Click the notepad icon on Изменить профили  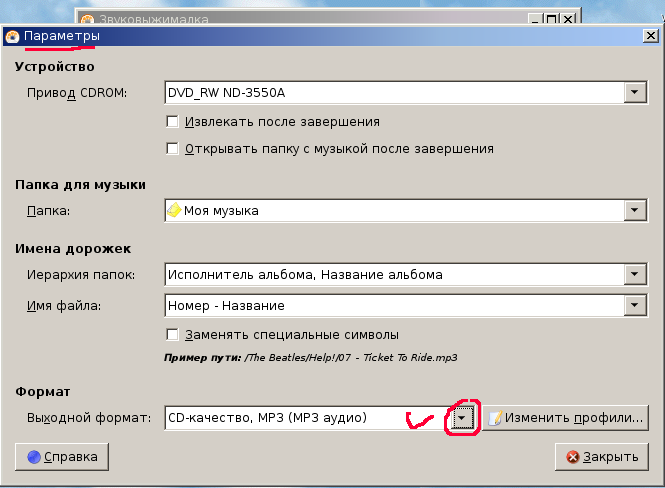(x=494, y=417)
